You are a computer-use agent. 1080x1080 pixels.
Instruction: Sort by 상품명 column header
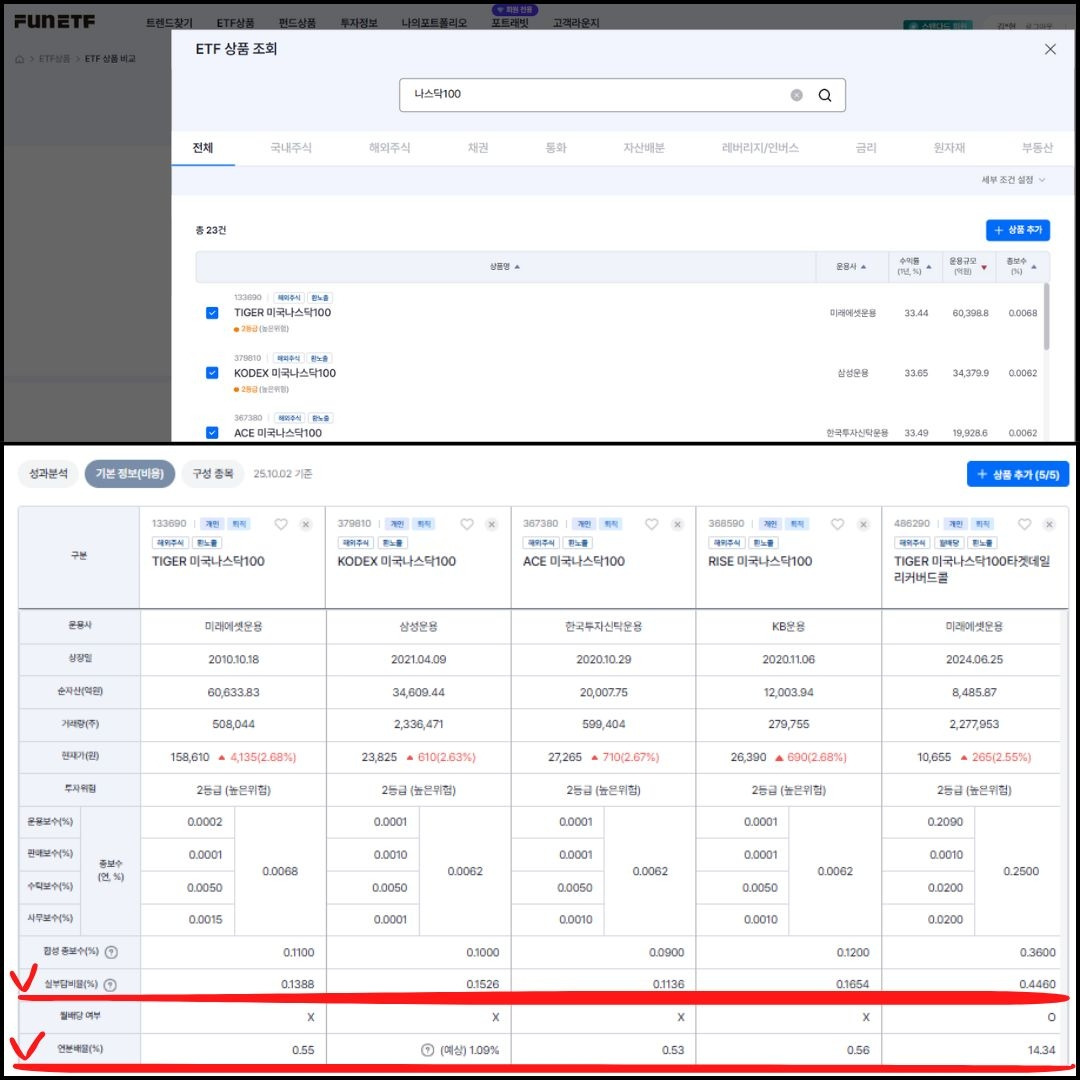(505, 267)
